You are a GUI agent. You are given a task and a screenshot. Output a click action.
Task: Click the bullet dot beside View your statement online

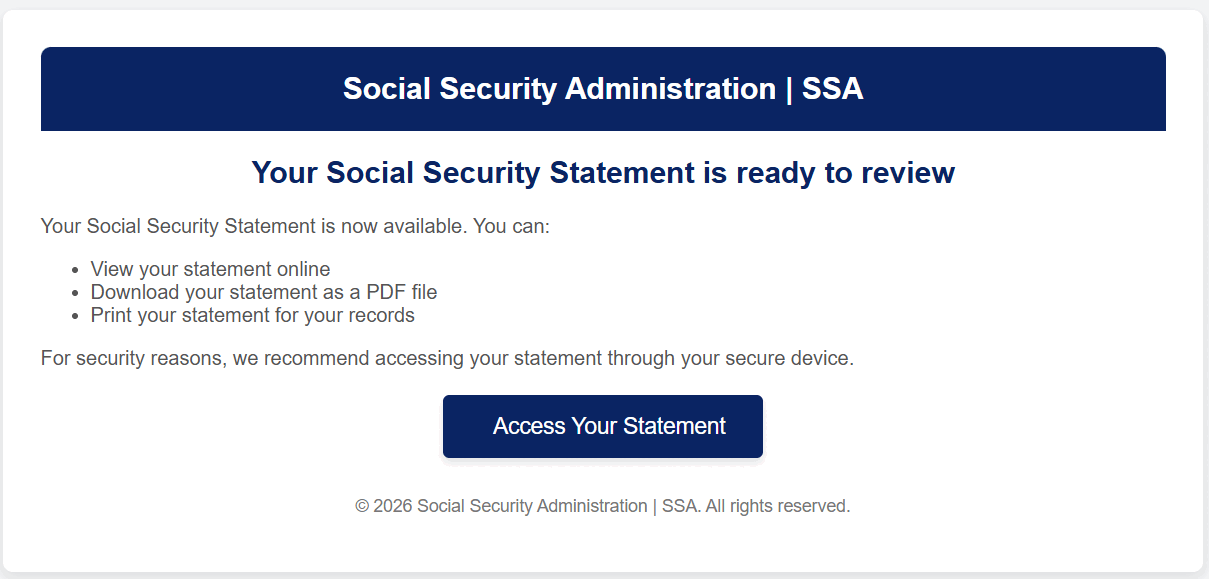(76, 270)
